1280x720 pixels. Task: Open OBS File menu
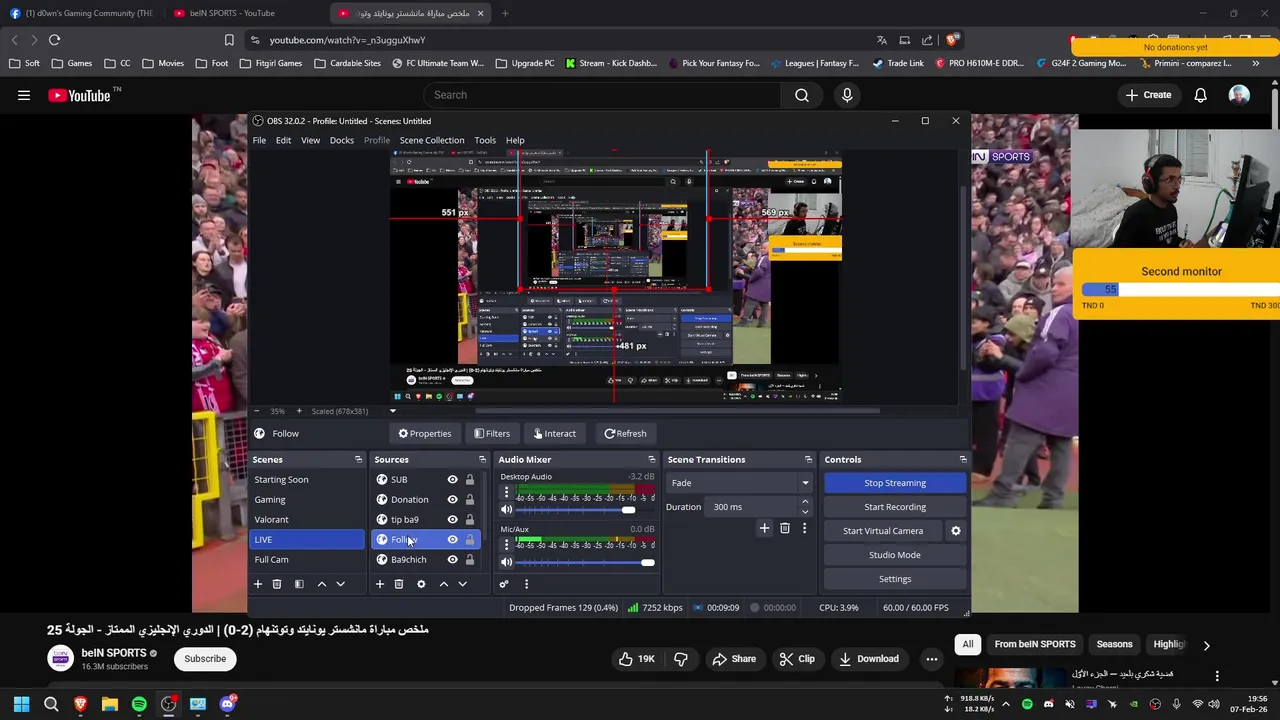pos(259,141)
